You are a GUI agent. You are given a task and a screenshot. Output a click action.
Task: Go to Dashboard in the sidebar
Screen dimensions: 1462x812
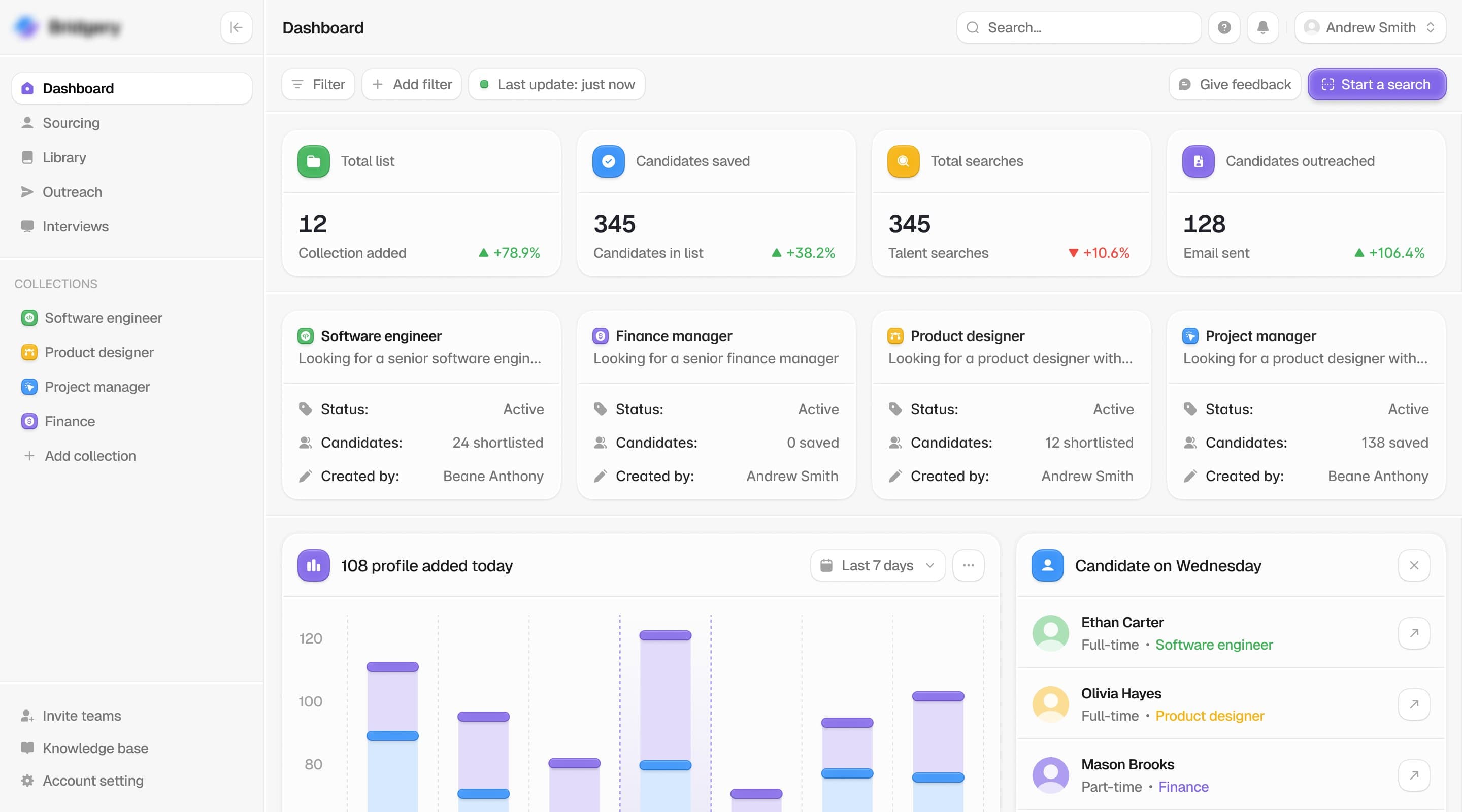[x=131, y=88]
